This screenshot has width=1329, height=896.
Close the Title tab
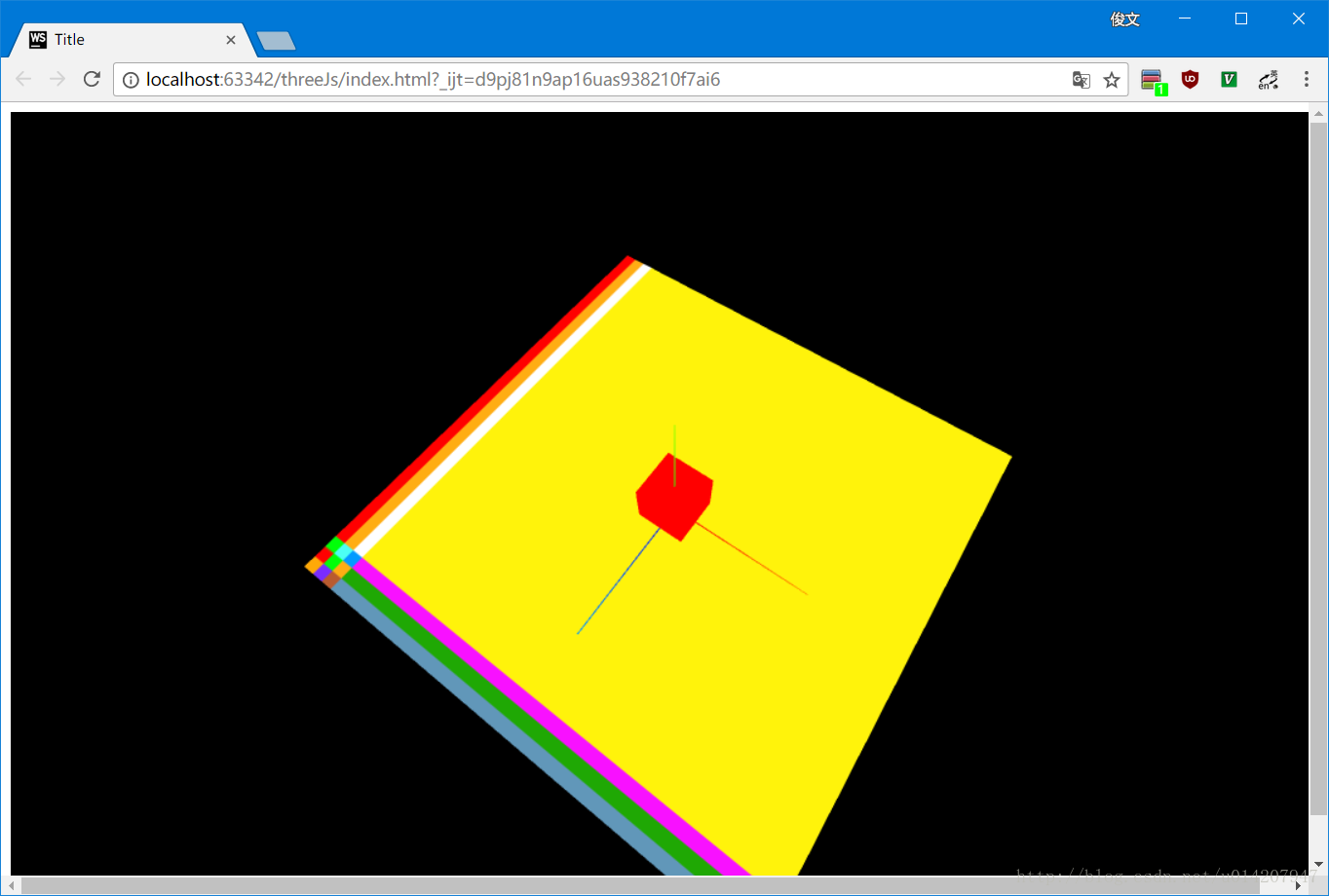[231, 40]
